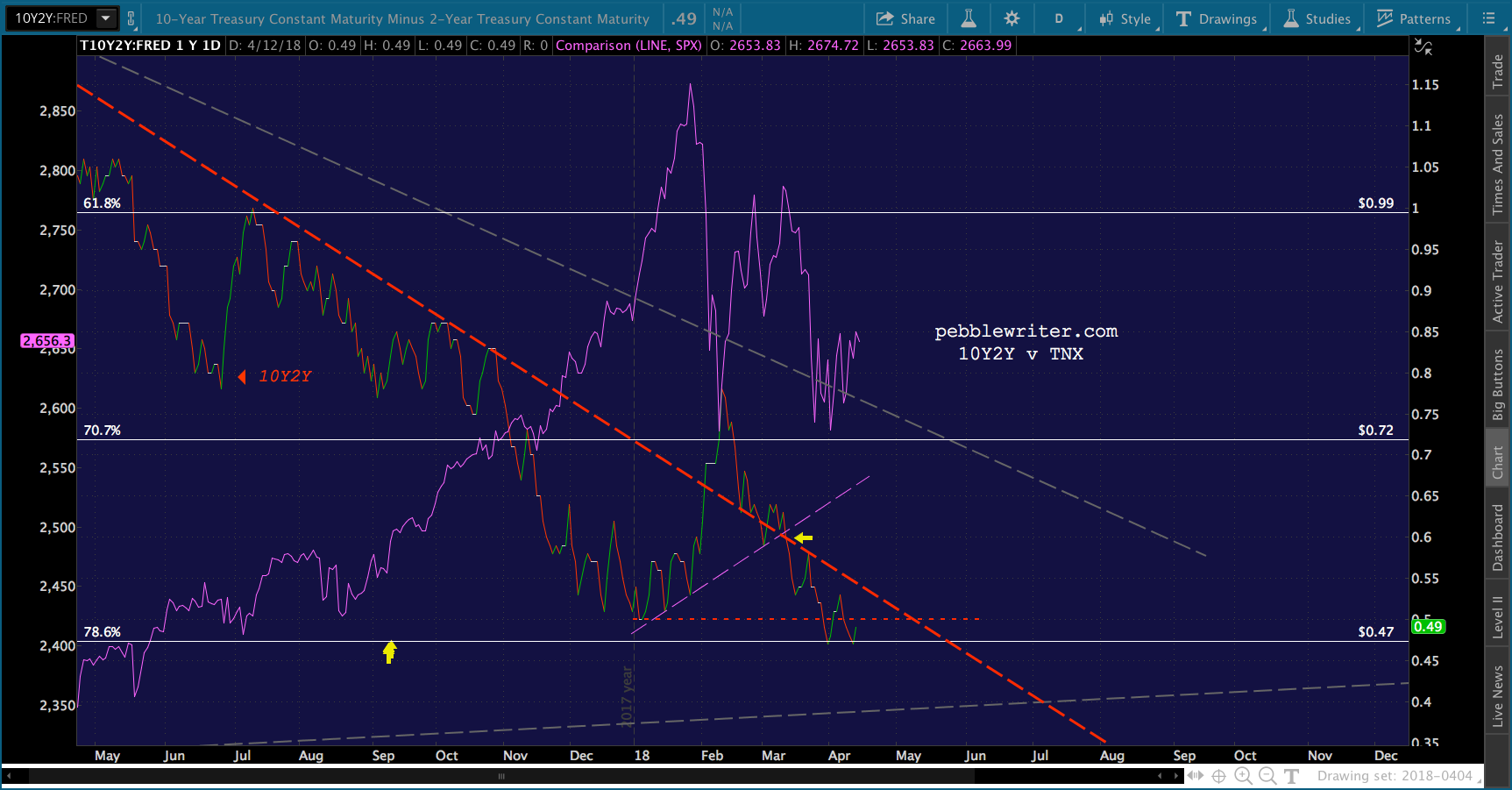Click the D: 4/12/18 date readout
The image size is (1512, 790).
(x=265, y=46)
